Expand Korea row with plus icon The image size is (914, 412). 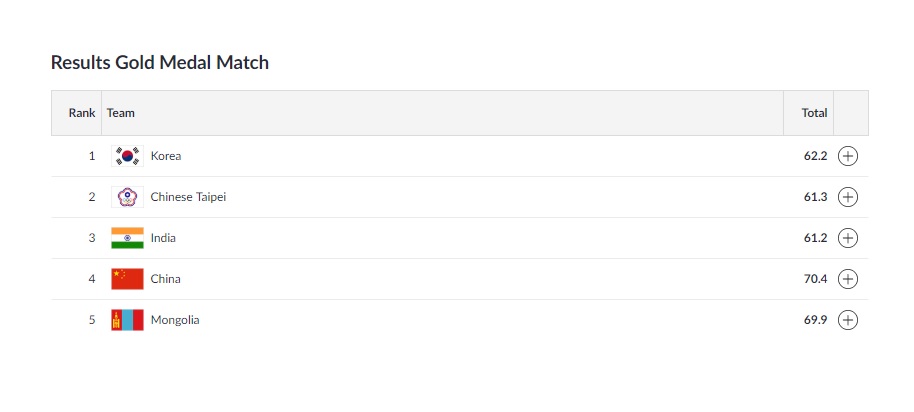[848, 156]
